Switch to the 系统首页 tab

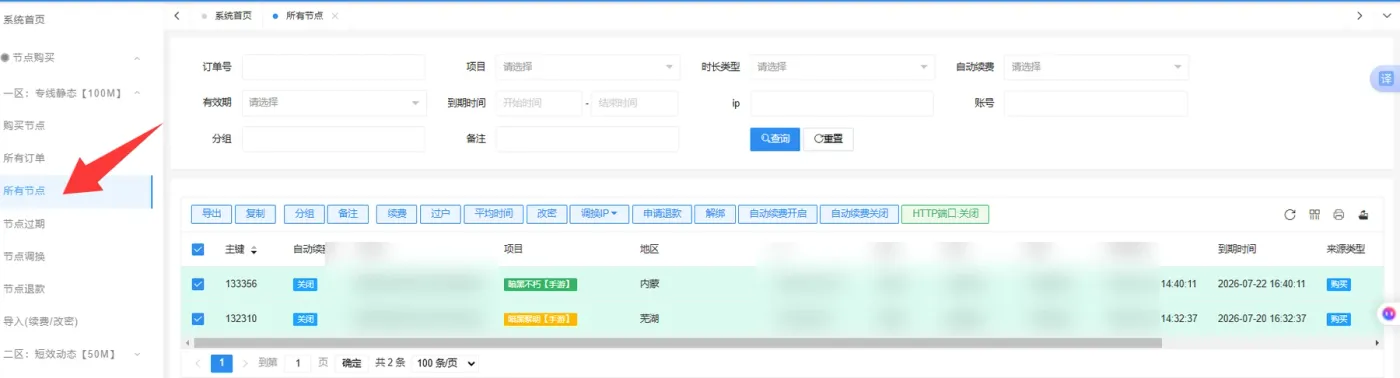coord(233,16)
